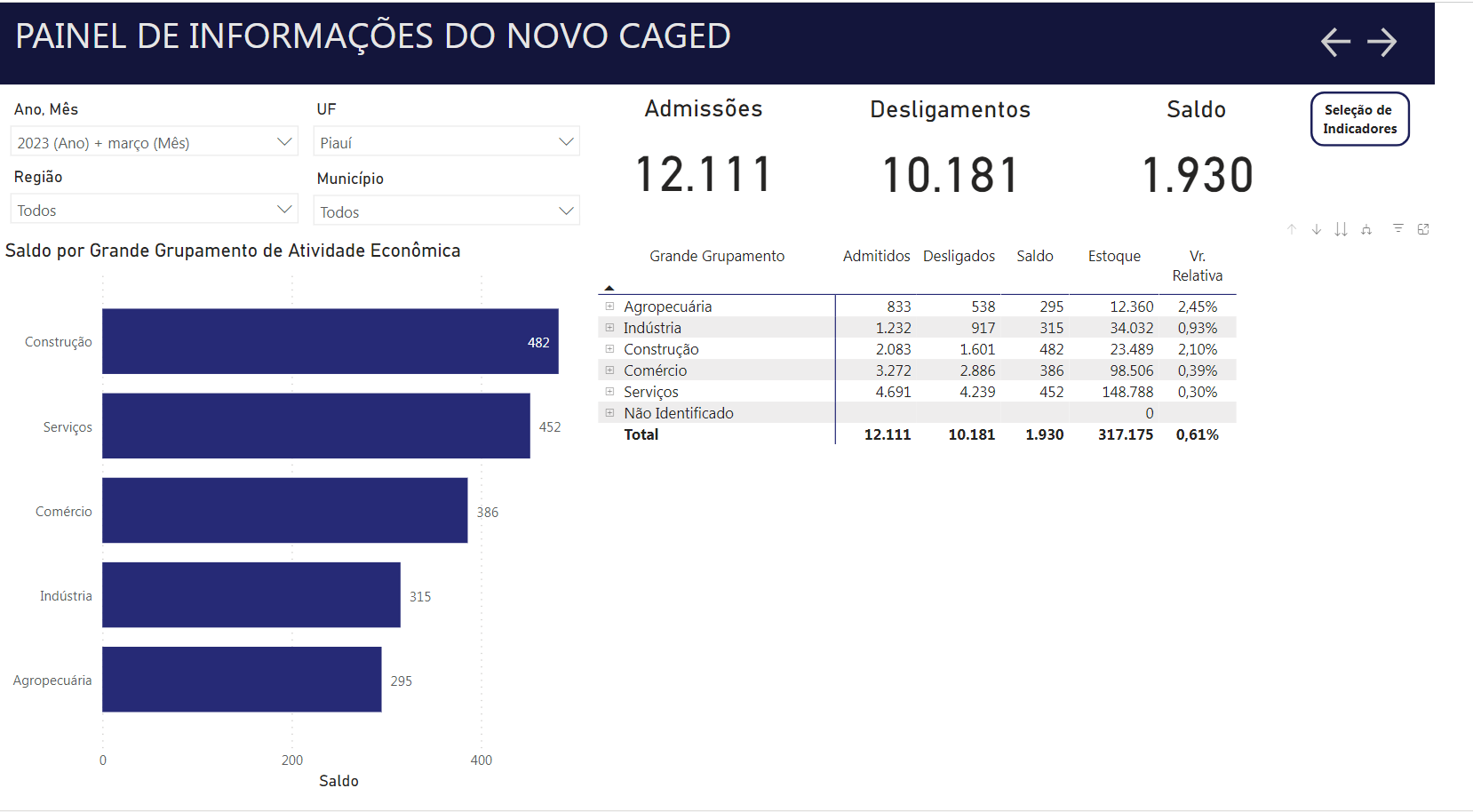Viewport: 1473px width, 812px height.
Task: Click the Admissões card value 12.111
Action: [x=704, y=174]
